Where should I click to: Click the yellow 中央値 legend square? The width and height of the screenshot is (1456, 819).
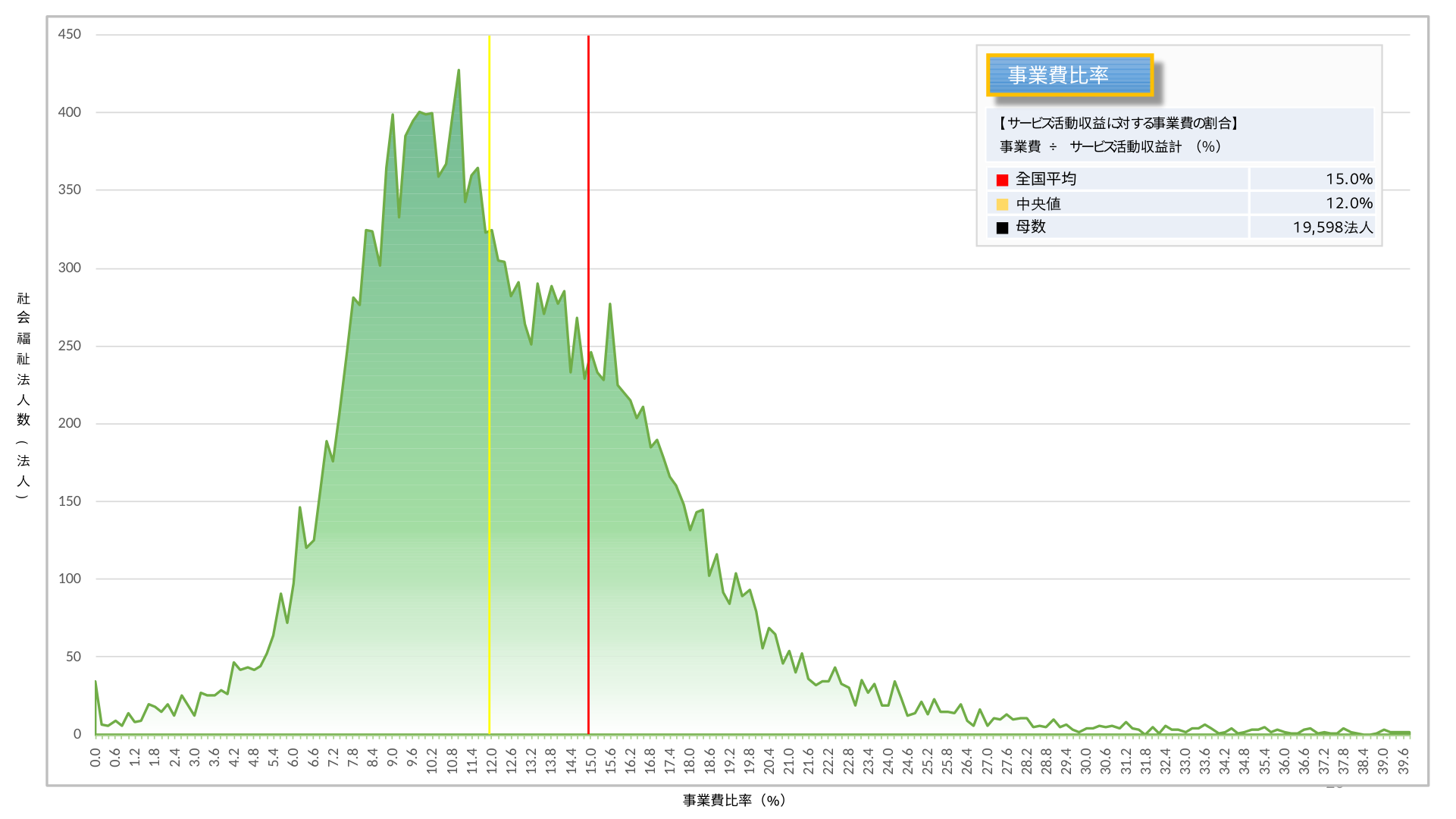(1002, 204)
